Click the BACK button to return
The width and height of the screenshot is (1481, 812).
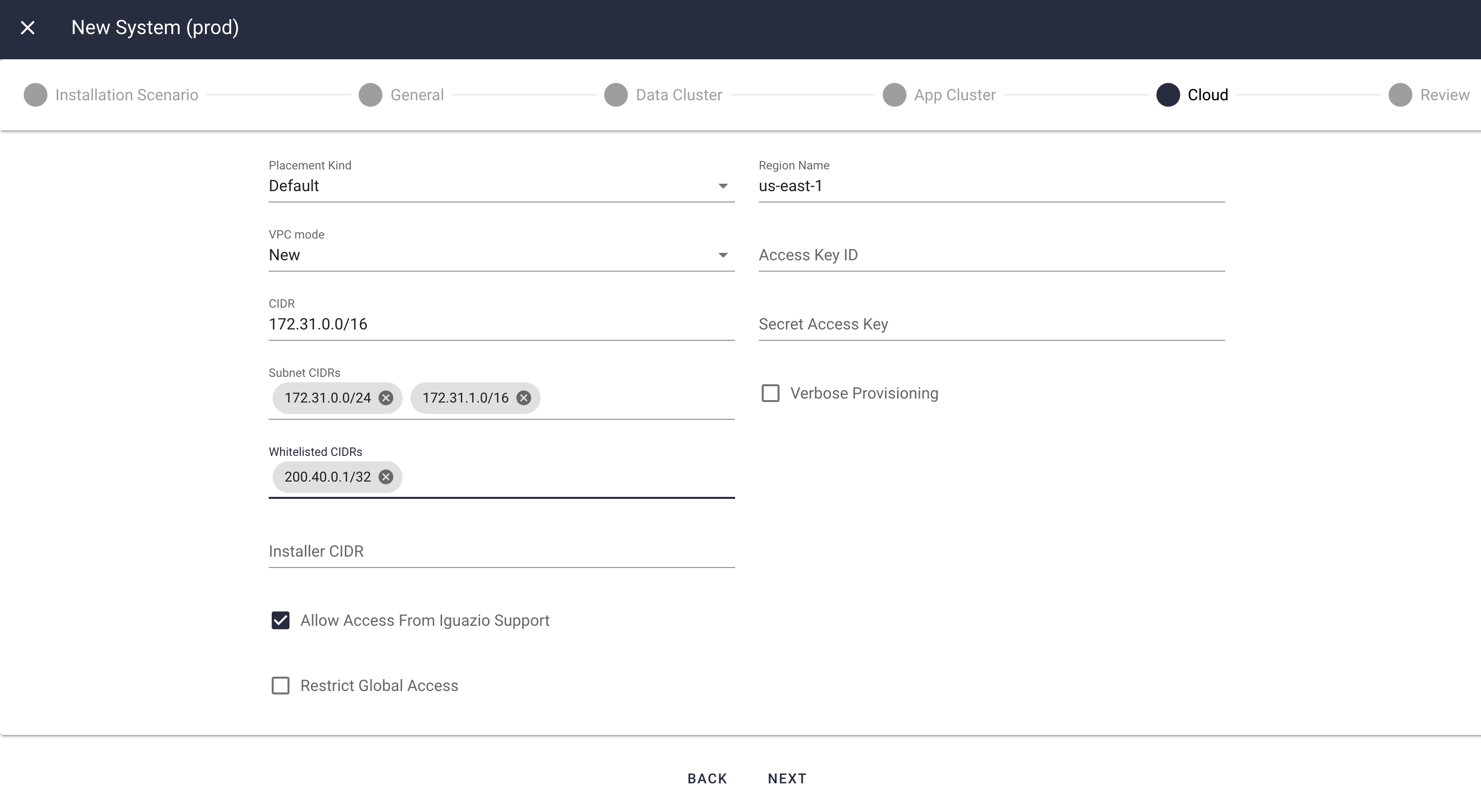click(x=707, y=778)
